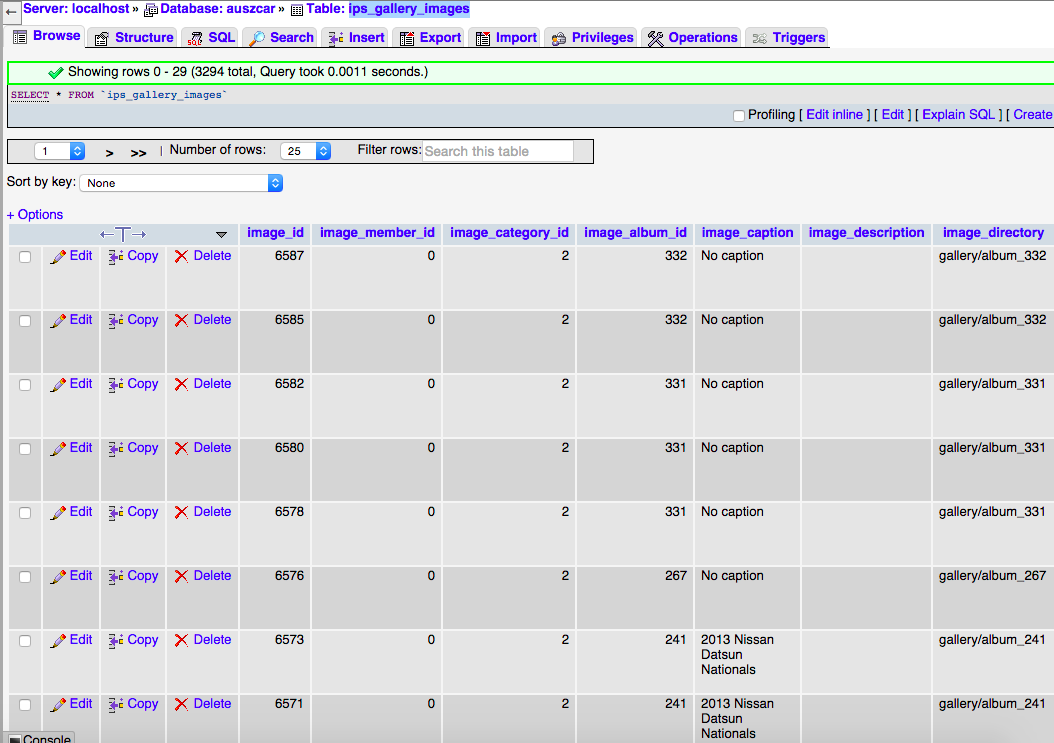Click the red X Delete icon for row 6582
1054x743 pixels.
click(x=181, y=384)
